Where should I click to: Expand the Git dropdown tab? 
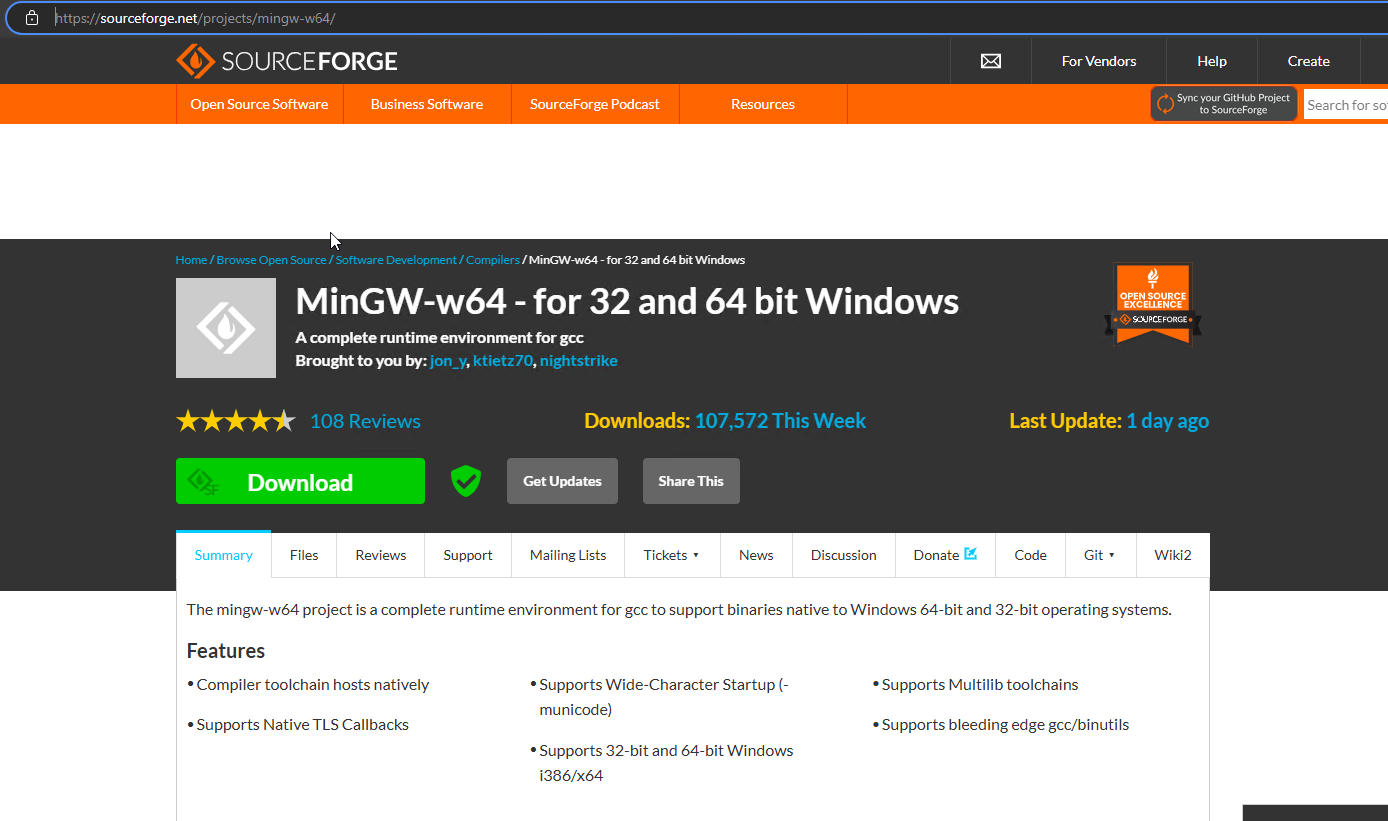tap(1100, 555)
